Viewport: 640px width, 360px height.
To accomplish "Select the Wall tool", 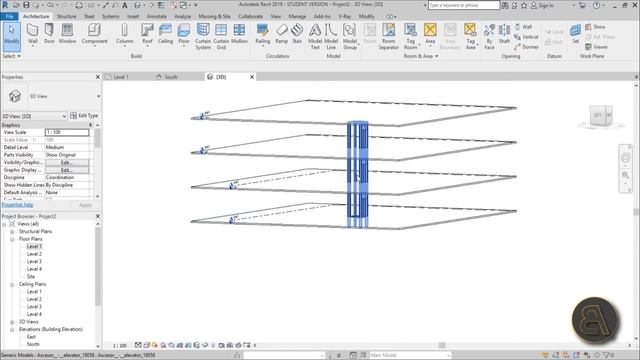I will (33, 34).
